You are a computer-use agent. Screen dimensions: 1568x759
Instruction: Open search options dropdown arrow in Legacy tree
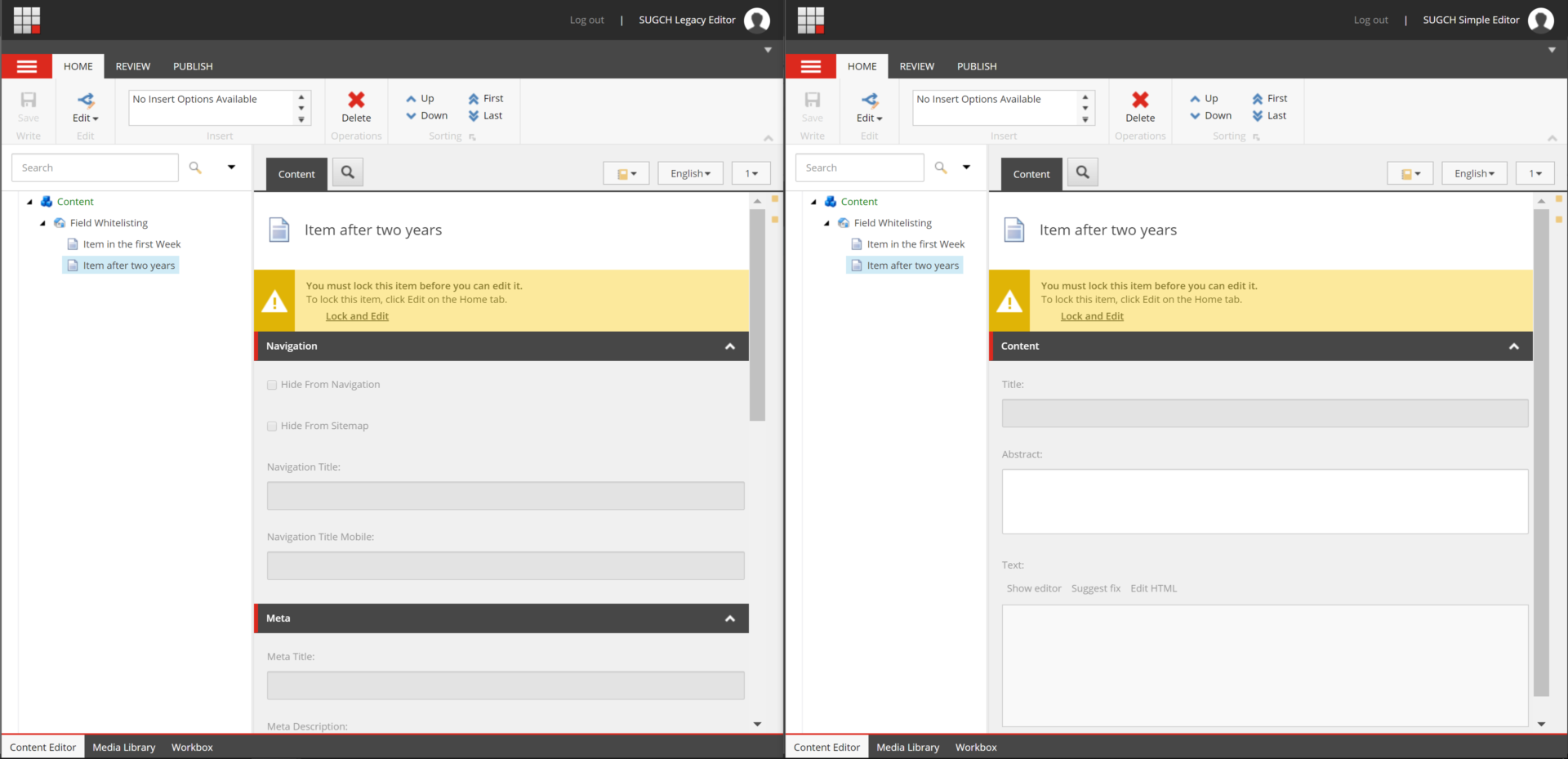(231, 167)
